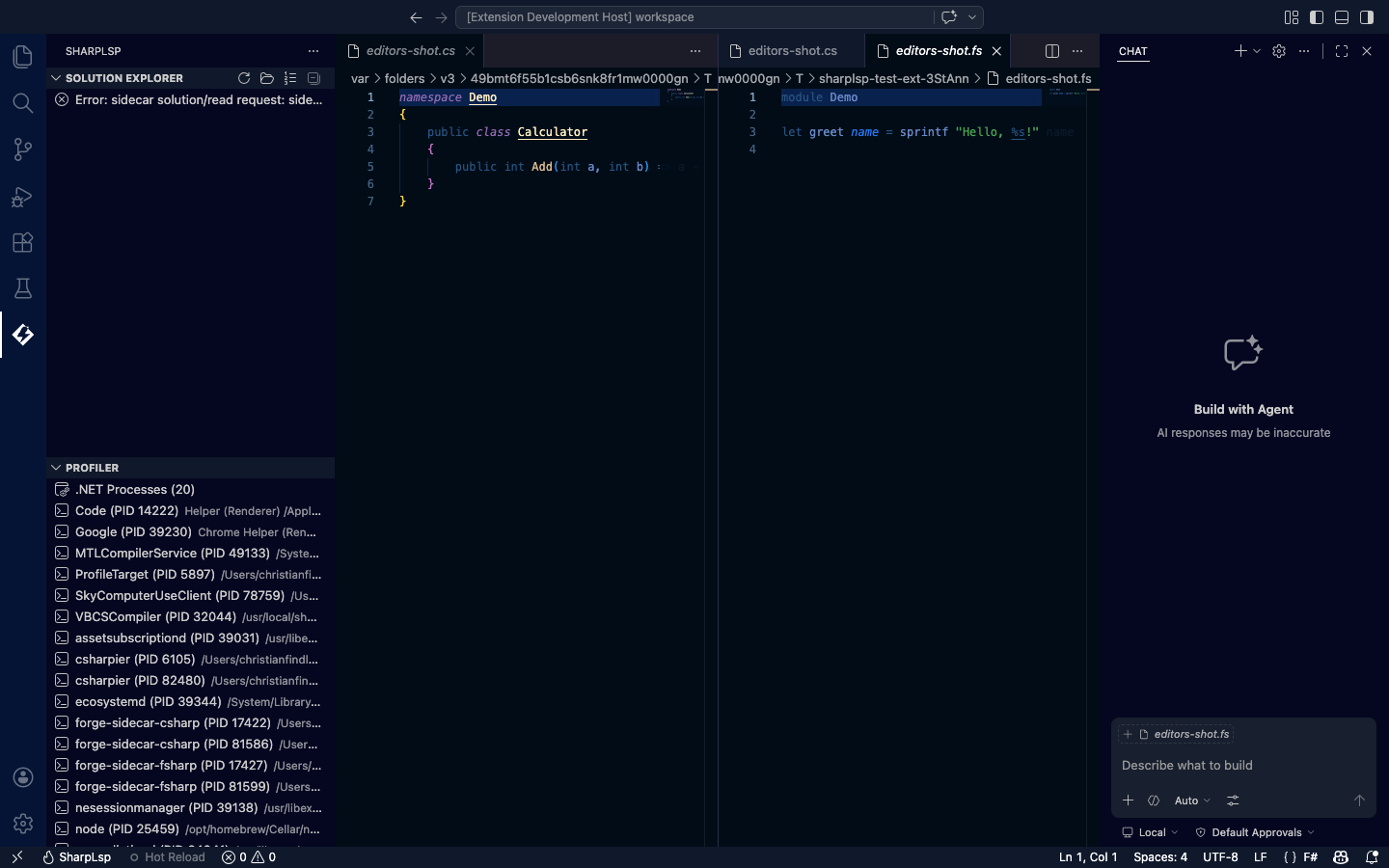Open chat settings gear
Screen dimensions: 1389x868
pos(1279,51)
